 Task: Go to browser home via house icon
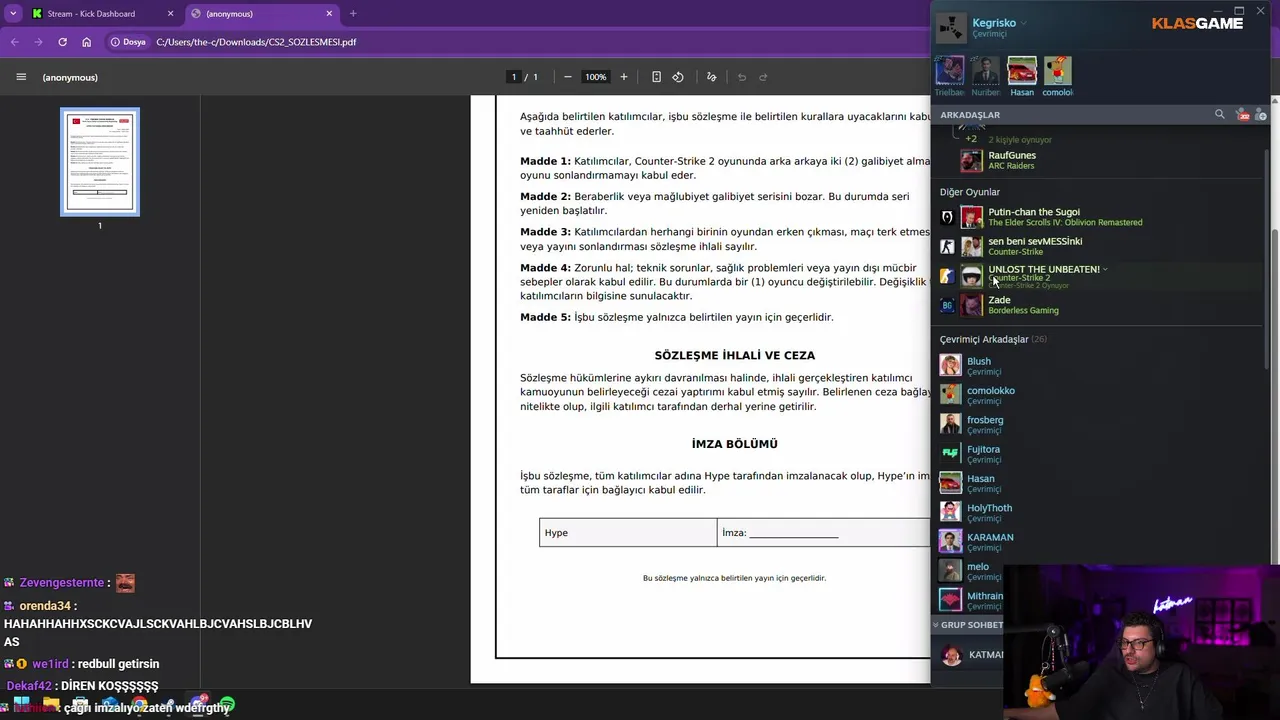click(87, 42)
